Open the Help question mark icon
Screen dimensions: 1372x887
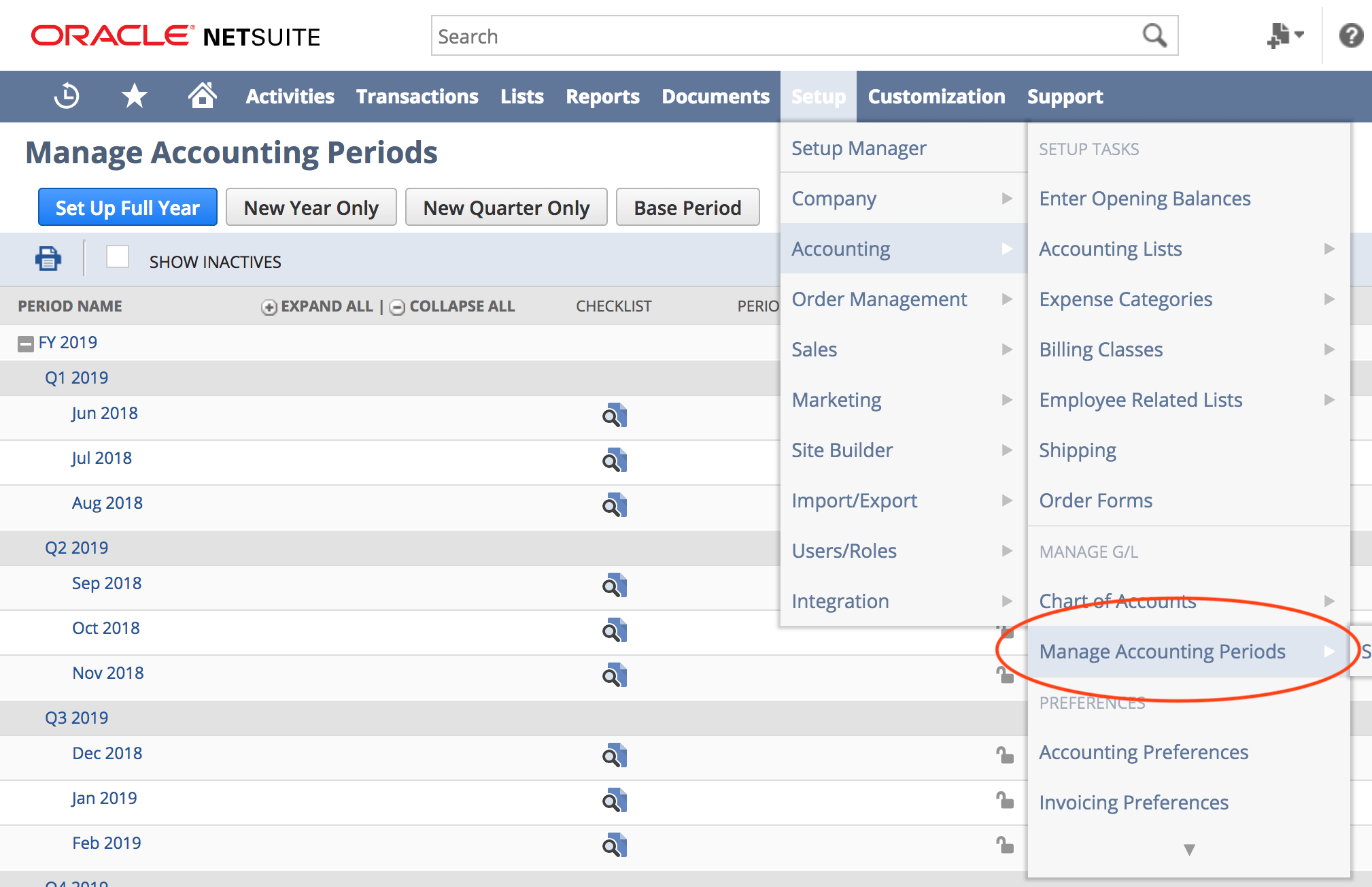(1351, 35)
